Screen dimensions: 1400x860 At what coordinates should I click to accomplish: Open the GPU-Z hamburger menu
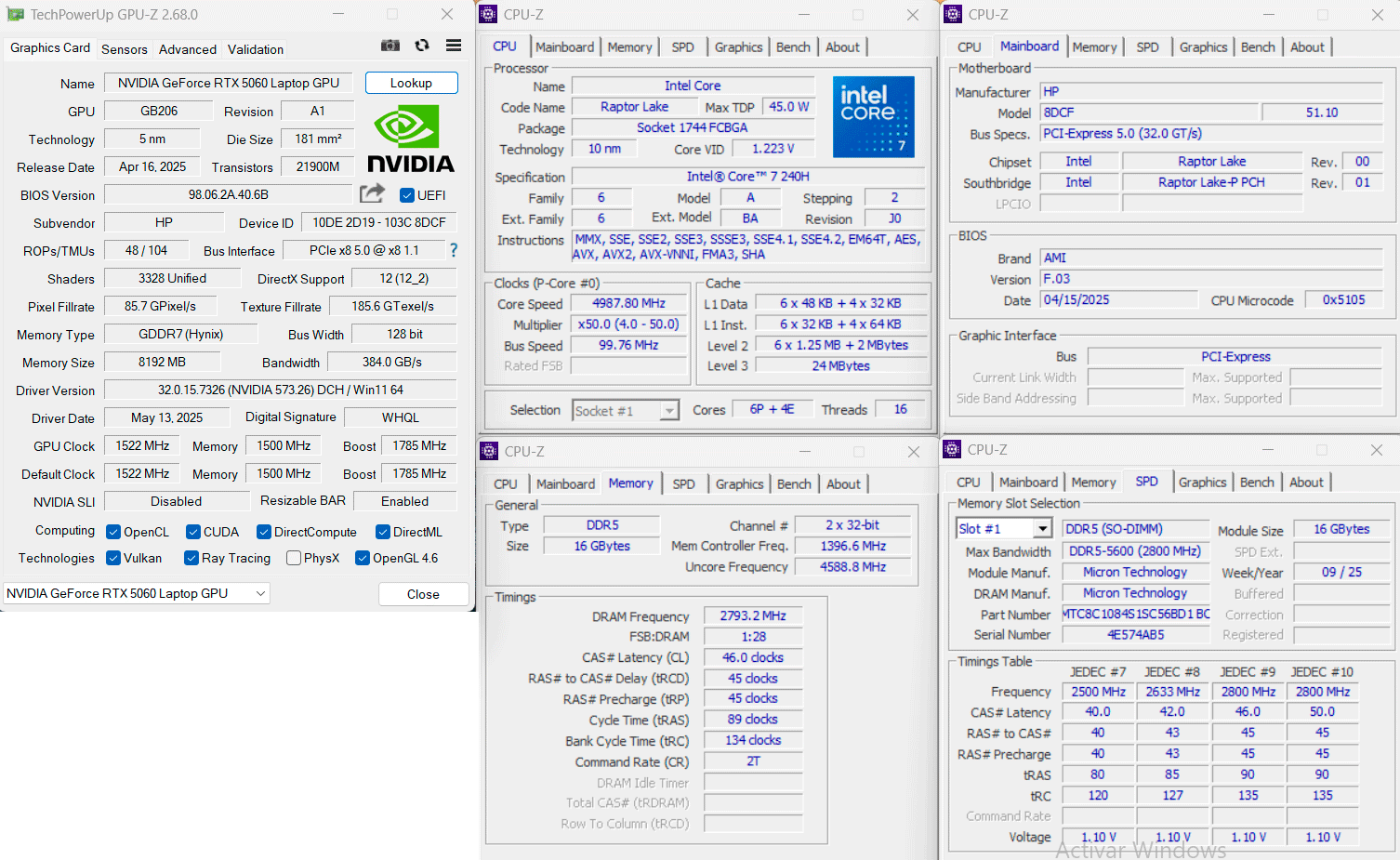point(454,46)
